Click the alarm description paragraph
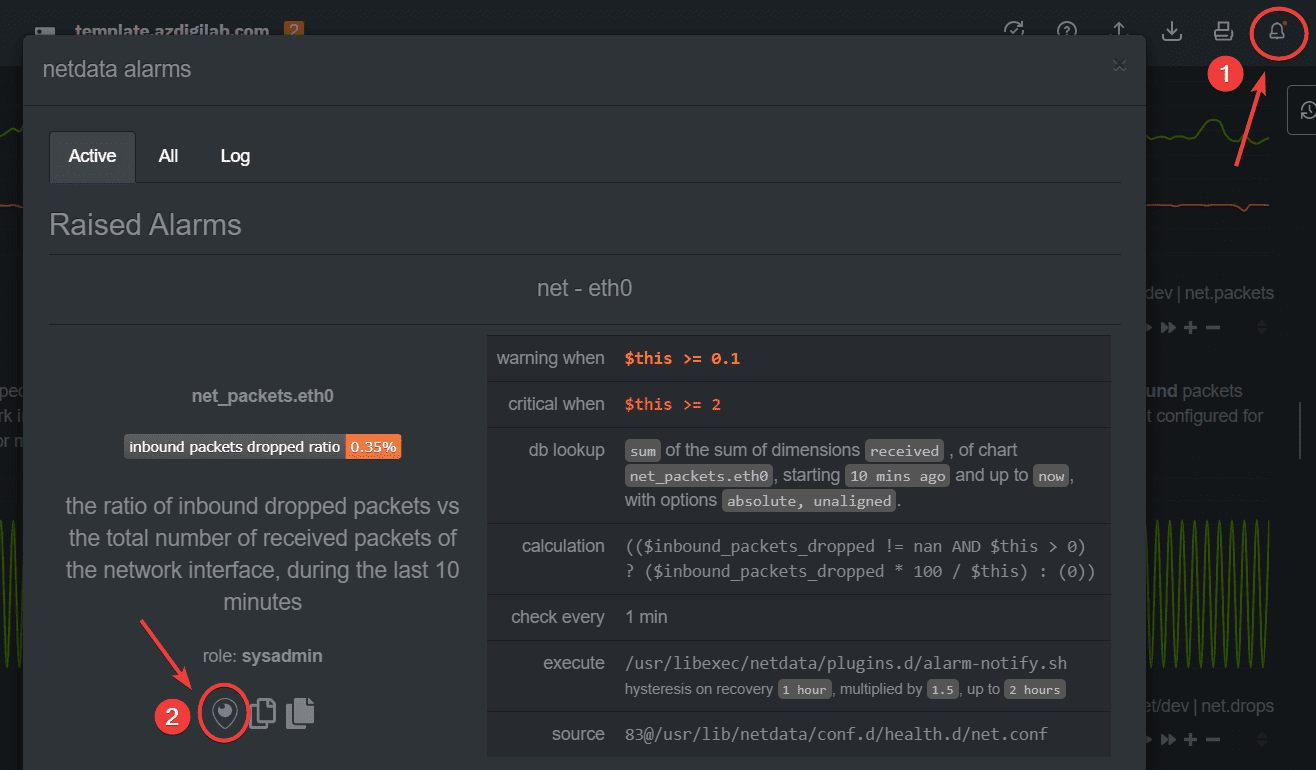This screenshot has width=1316, height=770. pos(262,553)
